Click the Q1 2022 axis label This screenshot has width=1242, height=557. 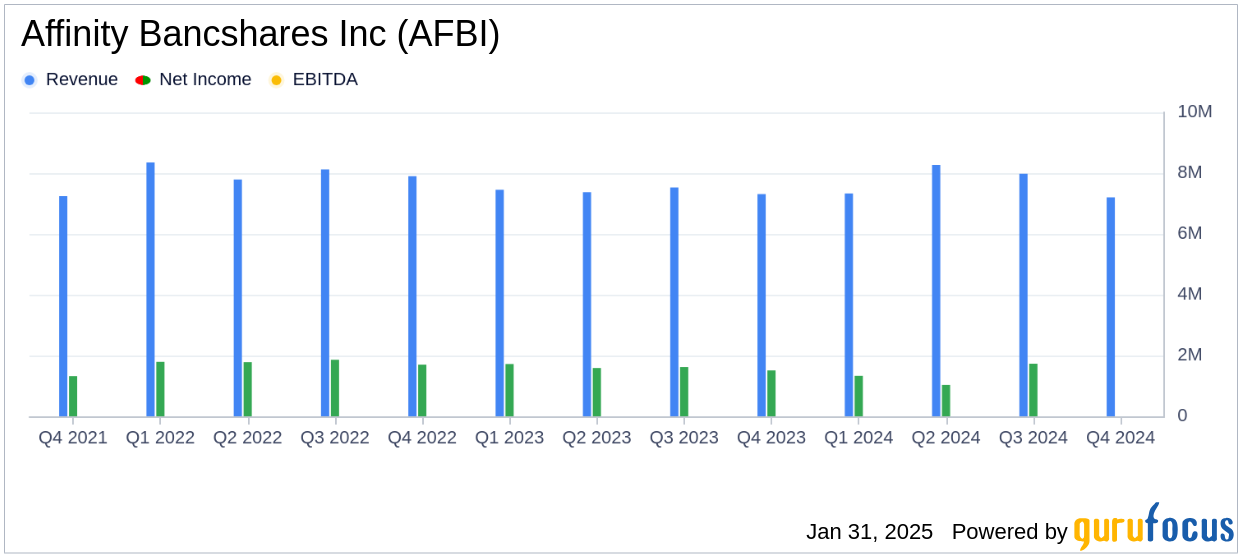tap(160, 438)
